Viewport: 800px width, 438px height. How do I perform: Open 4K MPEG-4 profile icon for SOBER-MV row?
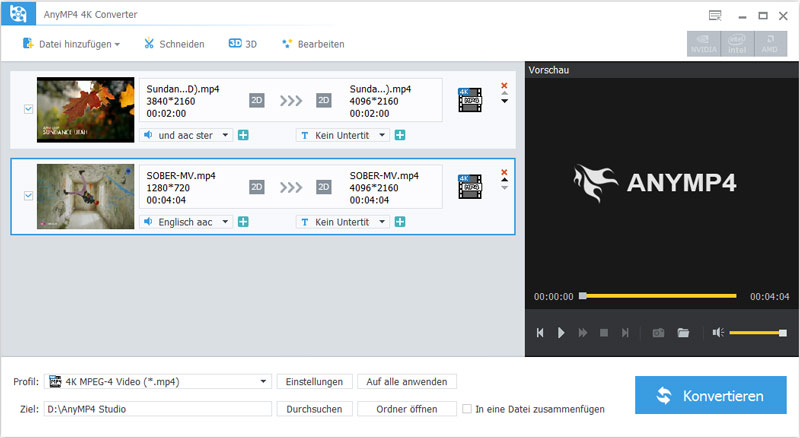click(x=470, y=187)
